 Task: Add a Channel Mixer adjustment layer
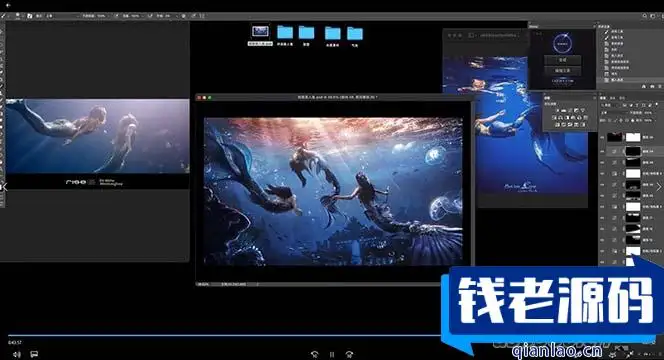coord(580,118)
